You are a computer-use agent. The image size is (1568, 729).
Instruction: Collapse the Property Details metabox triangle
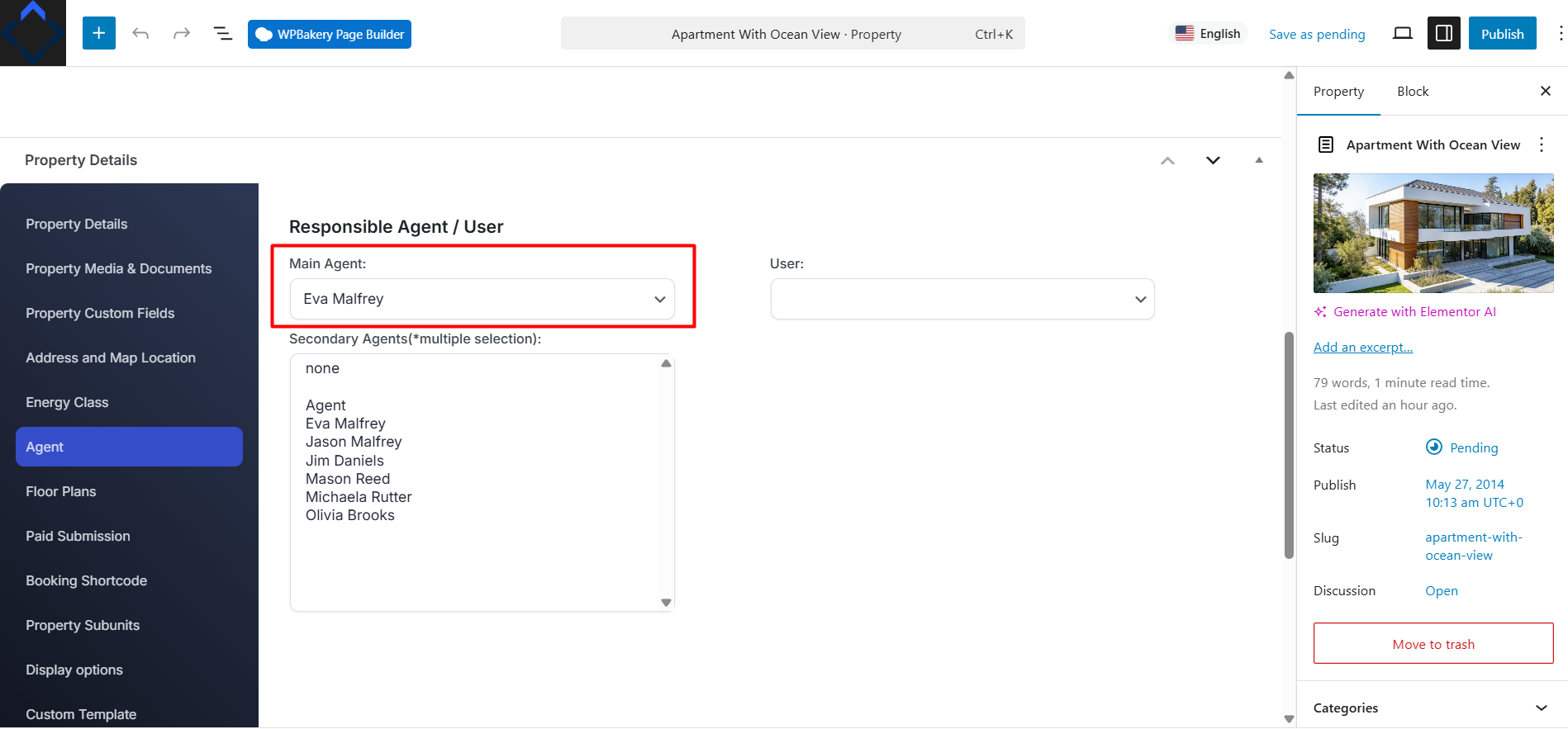1259,160
